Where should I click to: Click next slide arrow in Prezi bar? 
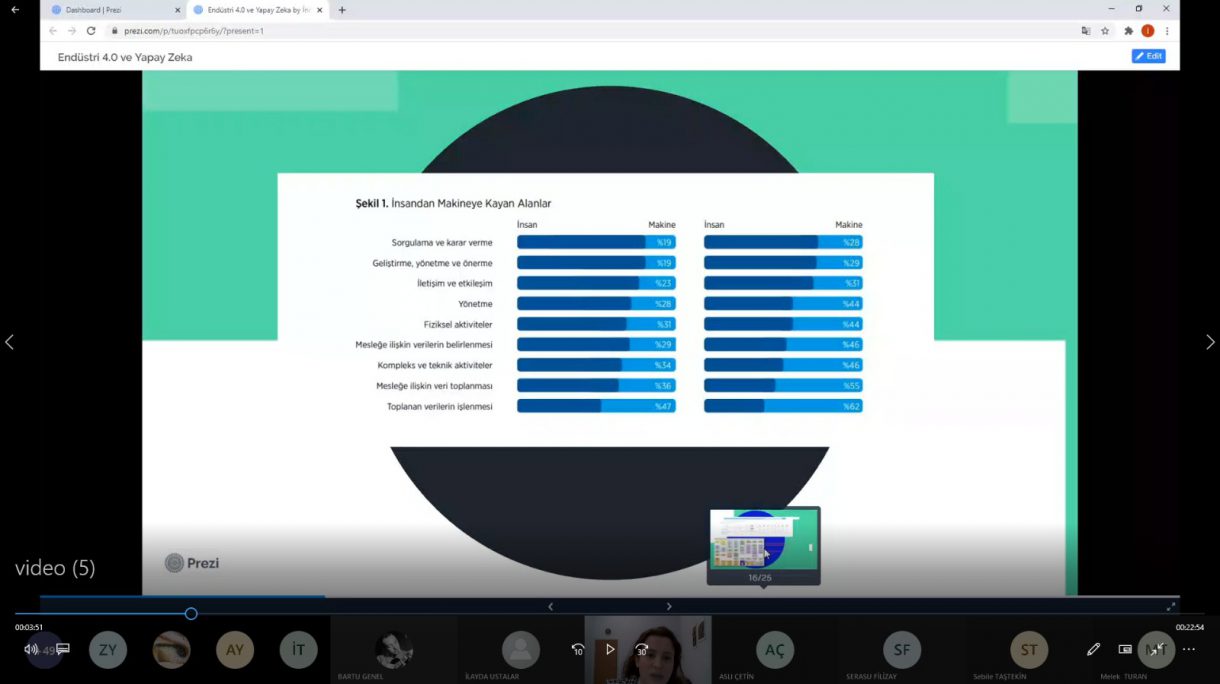[669, 606]
